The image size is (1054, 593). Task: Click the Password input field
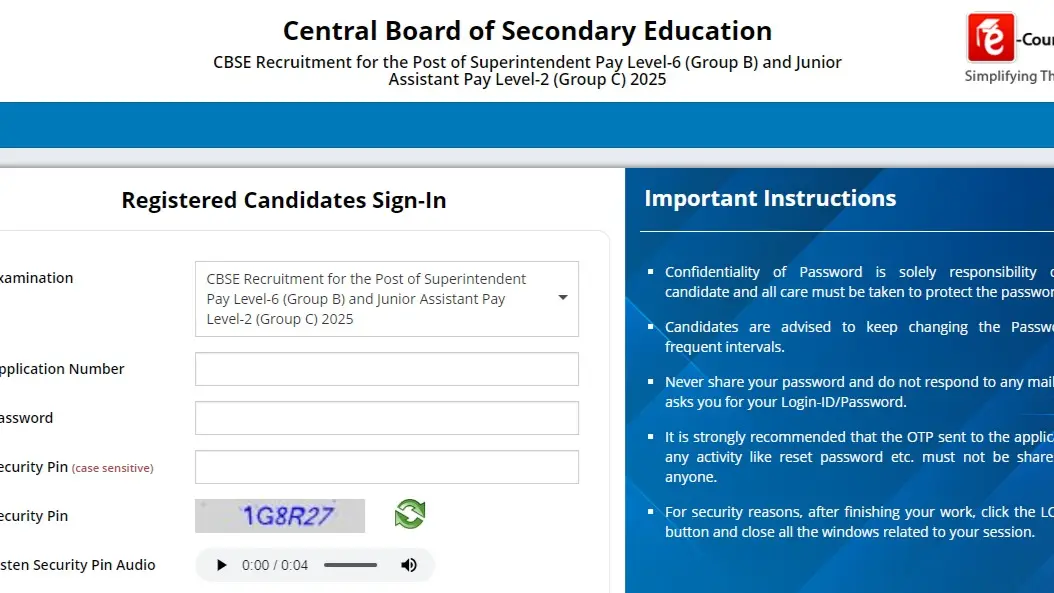click(x=387, y=417)
